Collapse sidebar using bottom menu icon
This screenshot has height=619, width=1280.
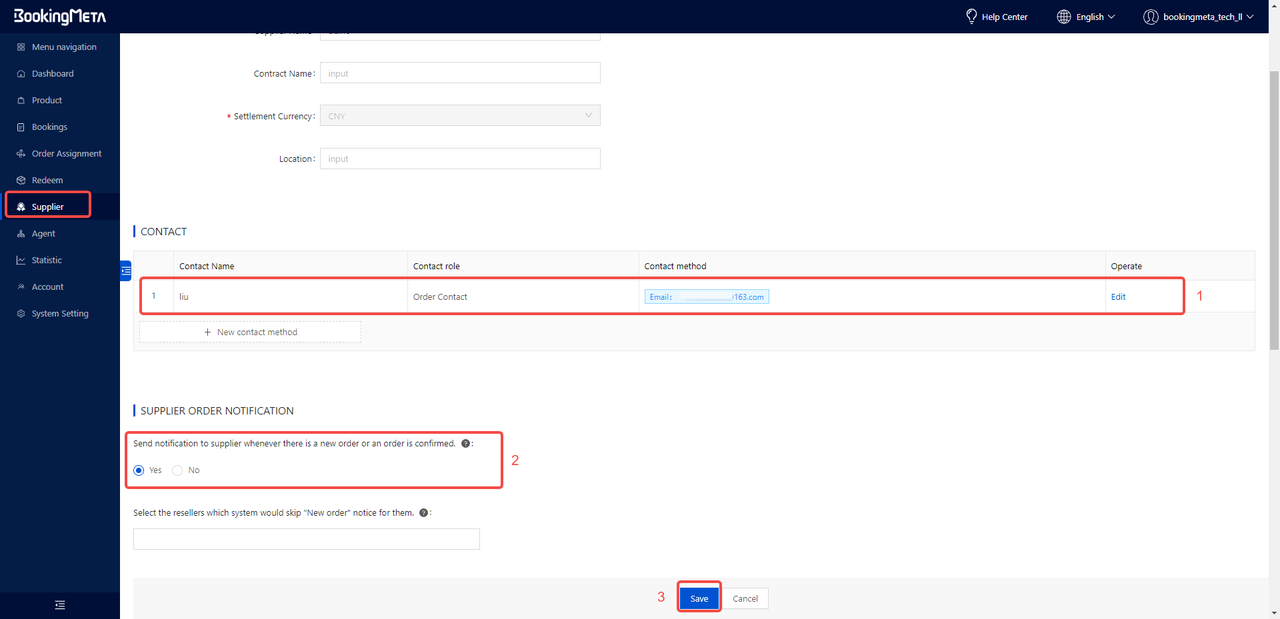(60, 605)
